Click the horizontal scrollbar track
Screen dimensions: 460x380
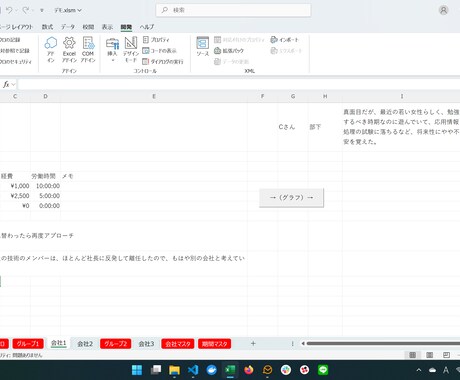[383, 343]
